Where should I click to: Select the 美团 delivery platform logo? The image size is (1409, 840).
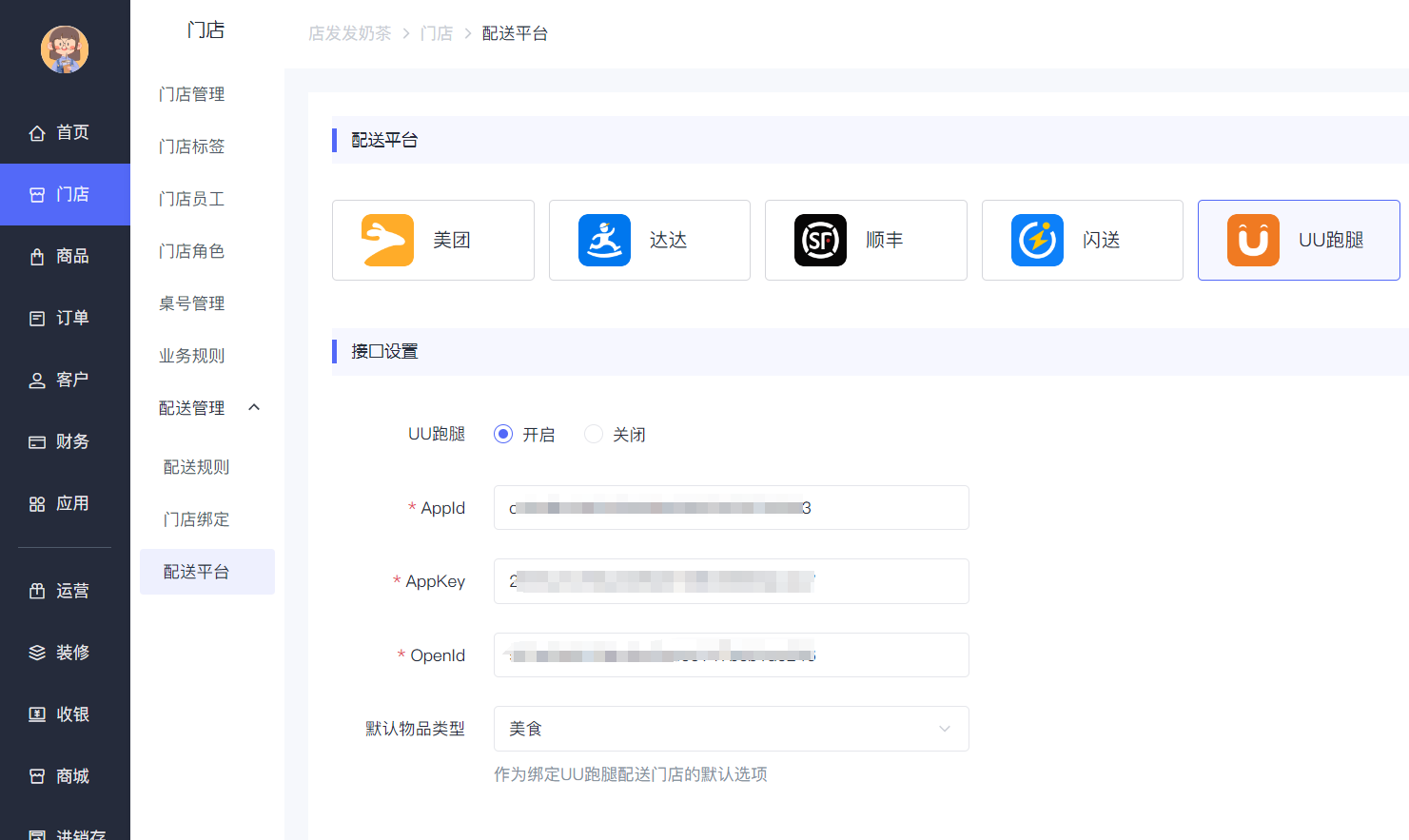coord(387,240)
